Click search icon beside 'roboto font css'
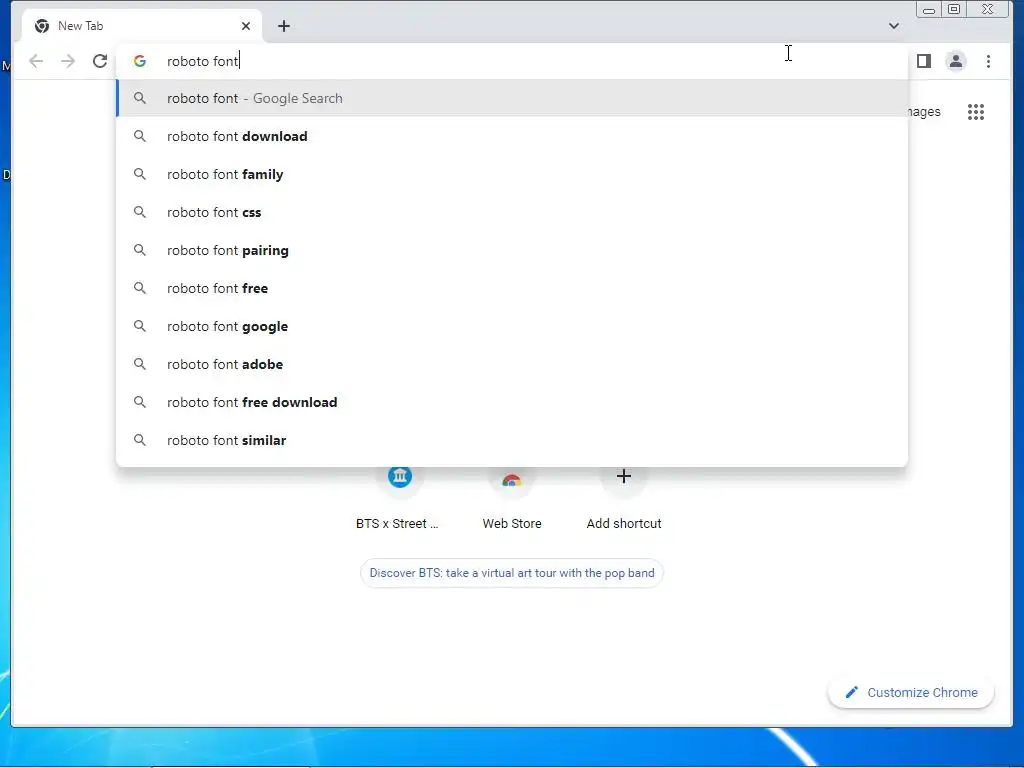 [x=140, y=212]
